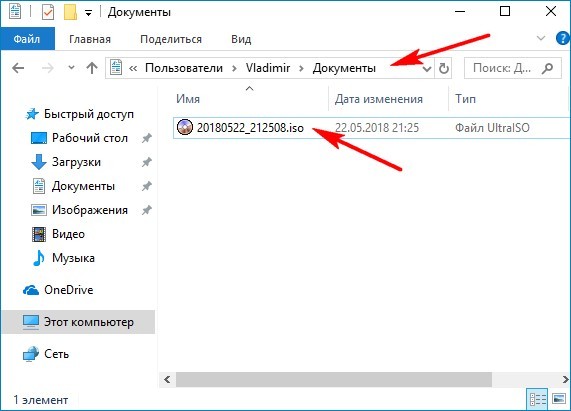This screenshot has height=411, width=571.
Task: Click the search box Поиск
Action: (513, 68)
